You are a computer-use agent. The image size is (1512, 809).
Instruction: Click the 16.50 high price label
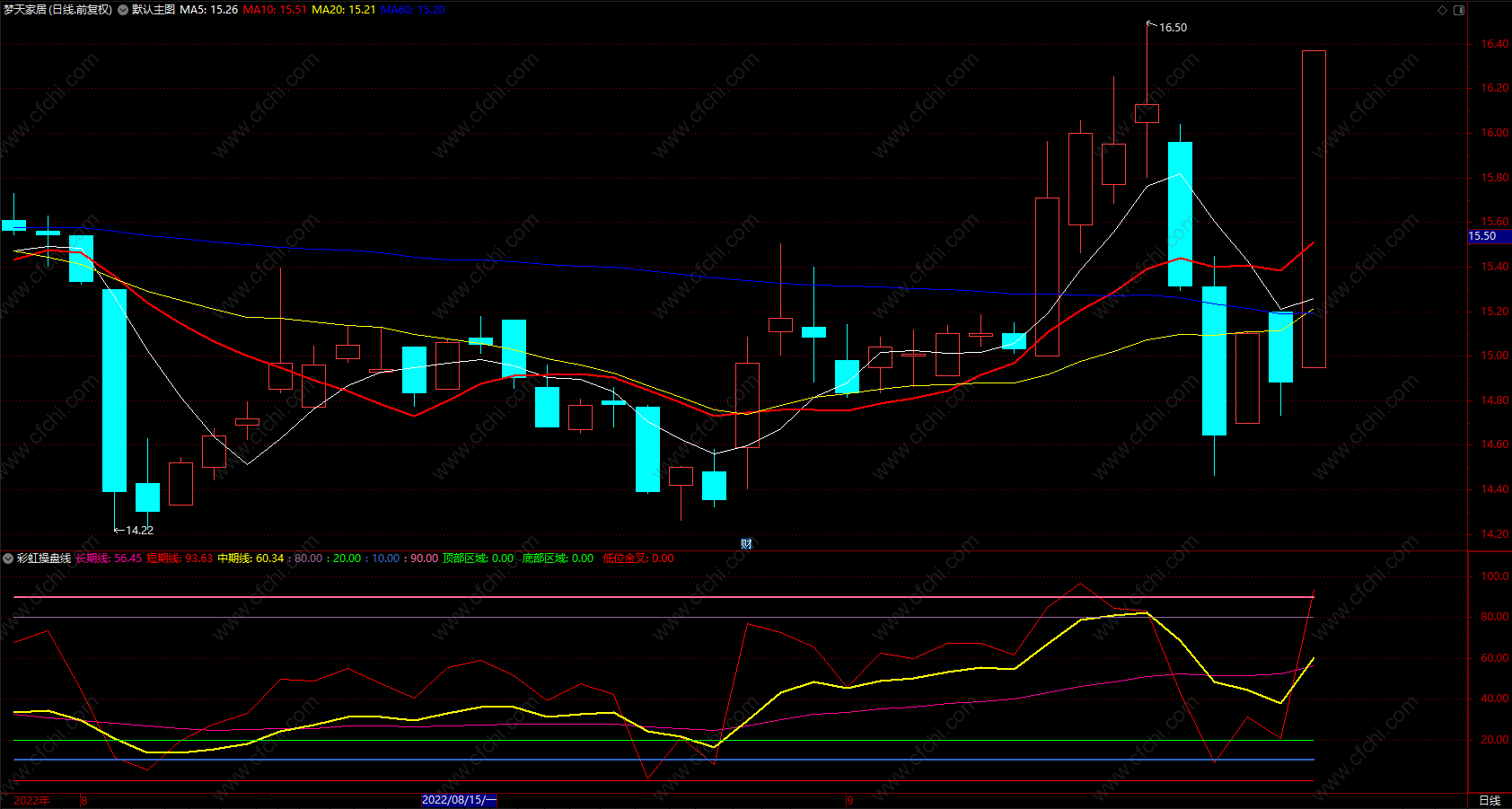1173,28
